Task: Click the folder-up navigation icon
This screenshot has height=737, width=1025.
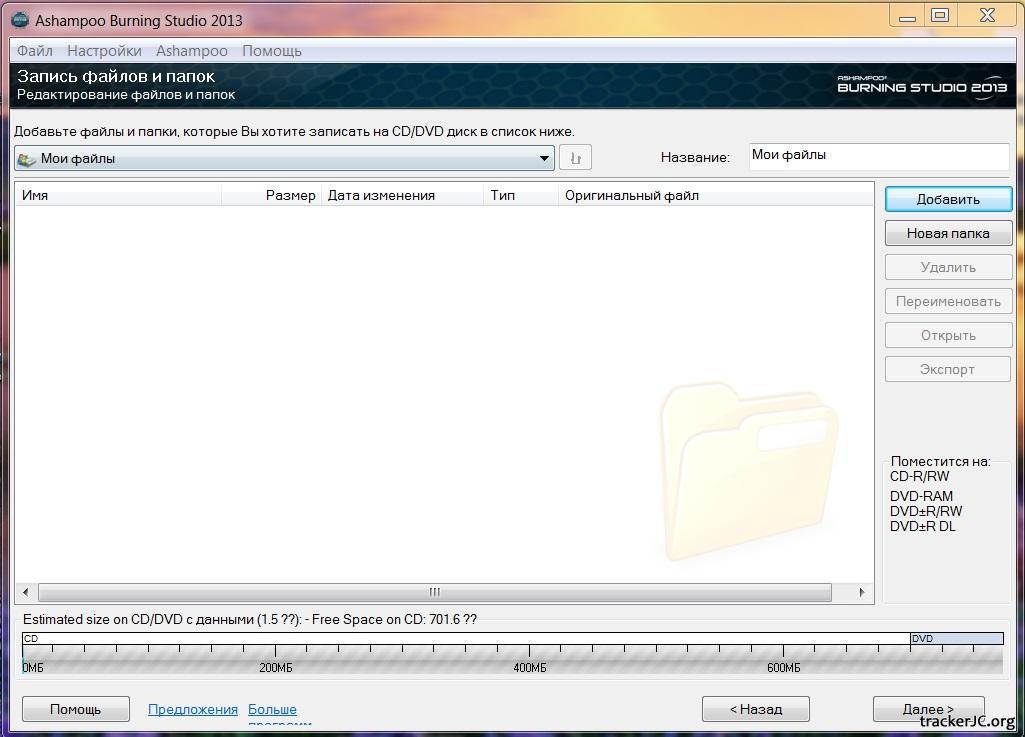Action: (575, 158)
